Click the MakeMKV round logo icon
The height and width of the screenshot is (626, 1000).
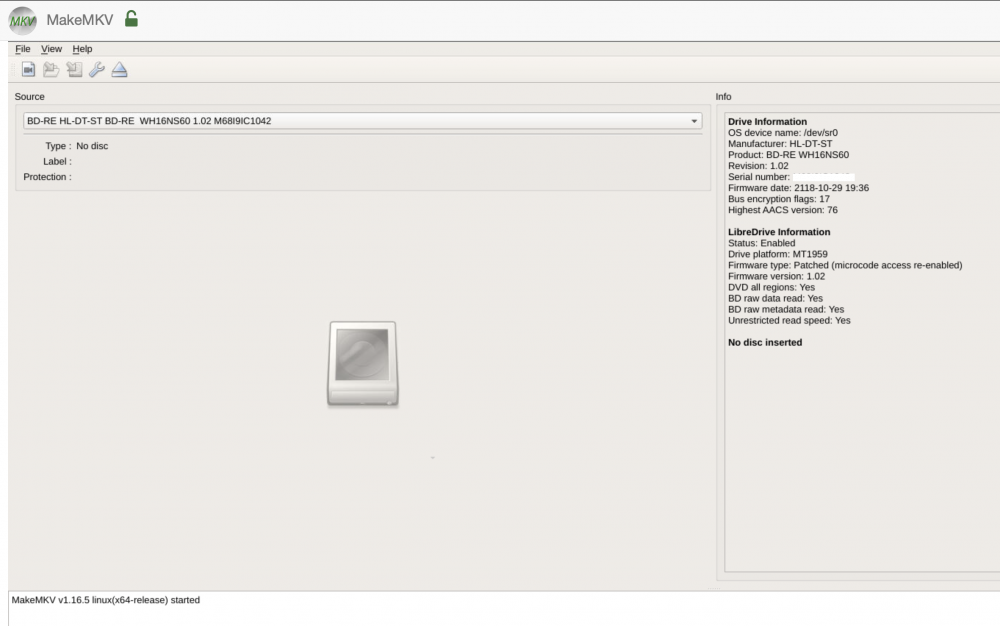point(22,20)
